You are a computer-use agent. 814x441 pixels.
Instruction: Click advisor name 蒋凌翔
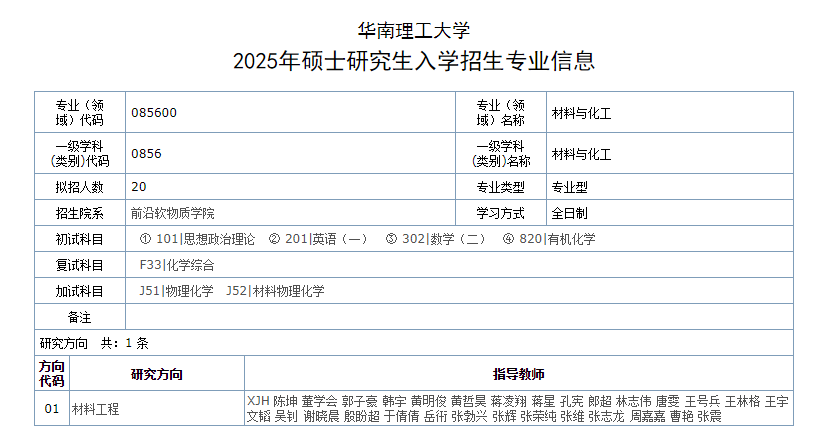[x=509, y=401]
